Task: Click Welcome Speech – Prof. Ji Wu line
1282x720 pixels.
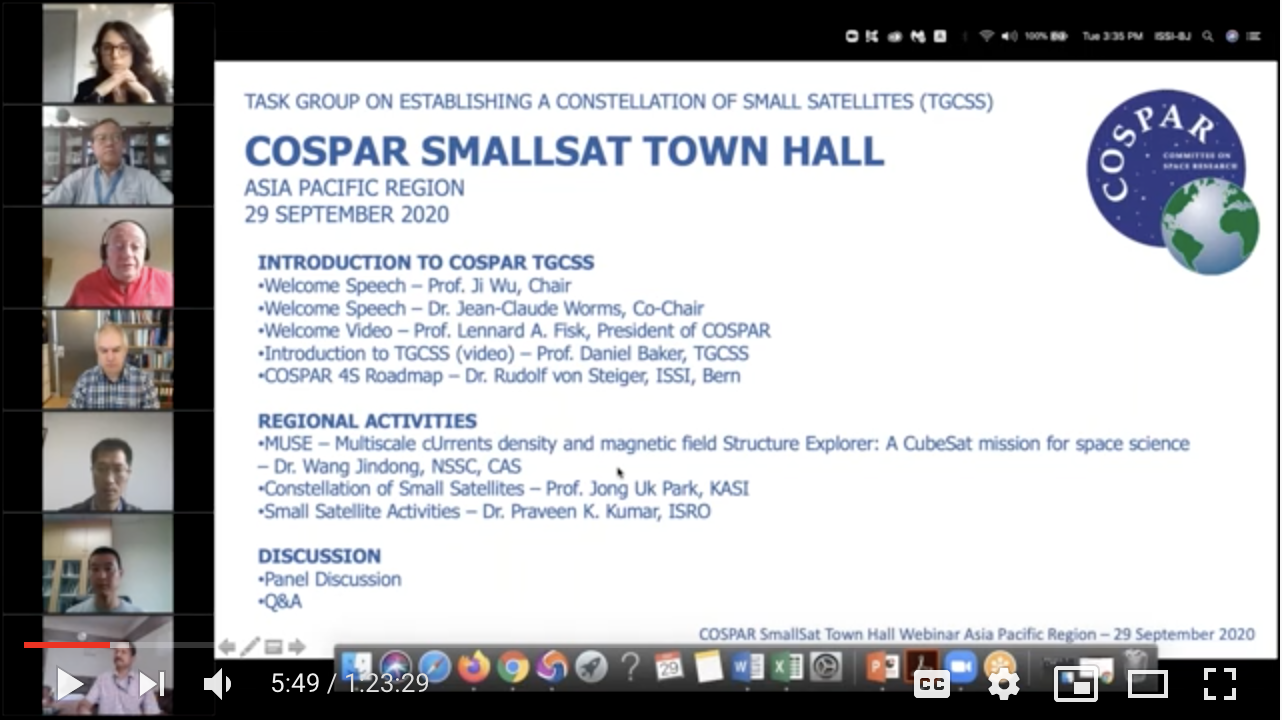Action: click(415, 285)
